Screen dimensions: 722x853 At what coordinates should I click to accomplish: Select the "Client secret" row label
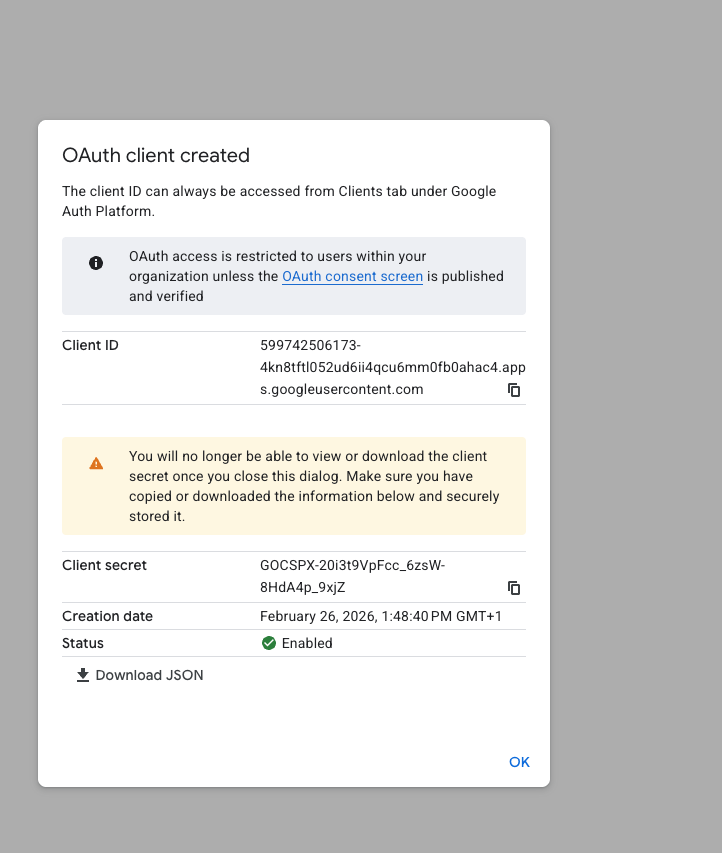104,565
